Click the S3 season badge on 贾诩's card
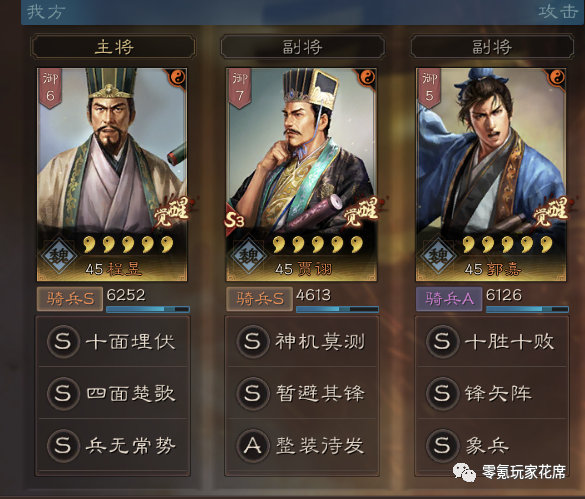The image size is (585, 499). pyautogui.click(x=234, y=221)
